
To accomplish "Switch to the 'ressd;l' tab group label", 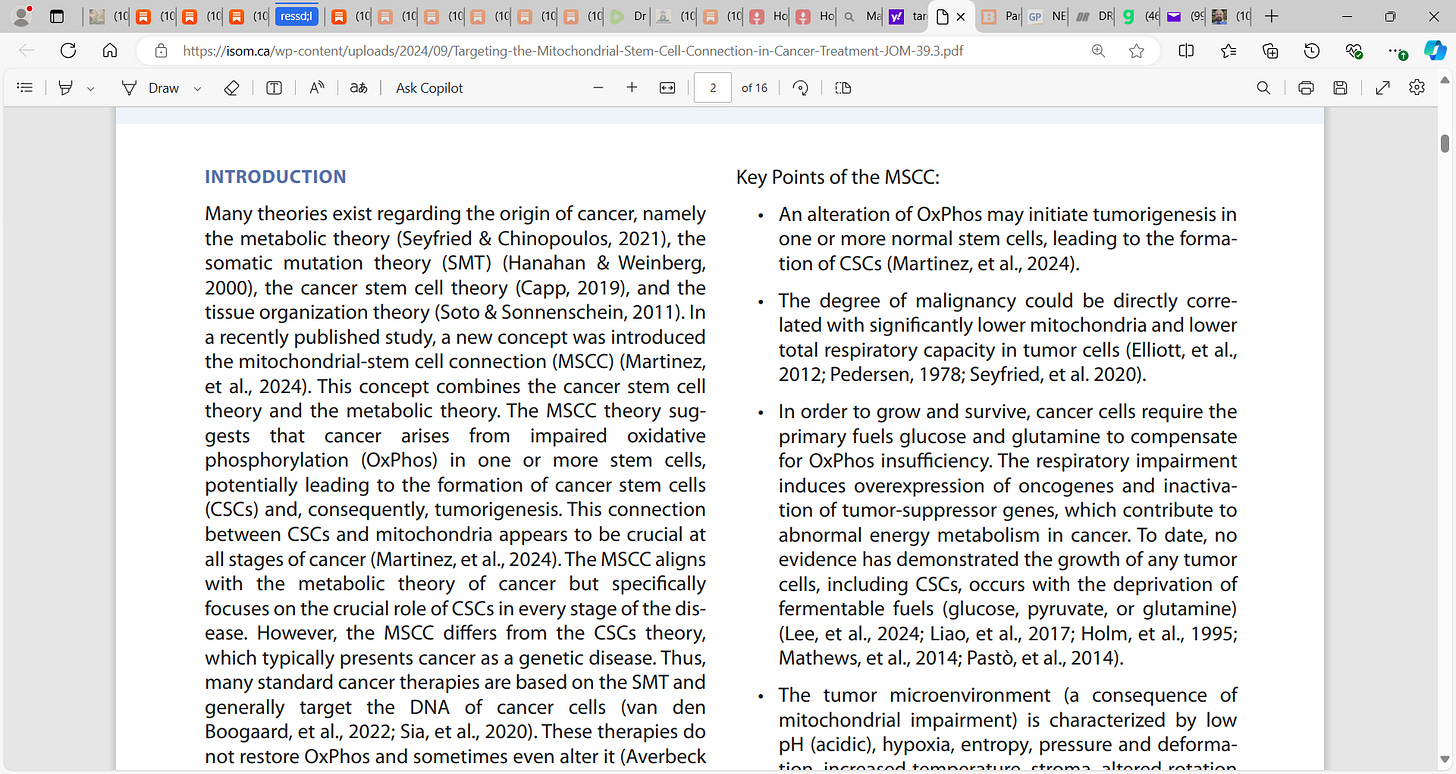I will point(297,16).
